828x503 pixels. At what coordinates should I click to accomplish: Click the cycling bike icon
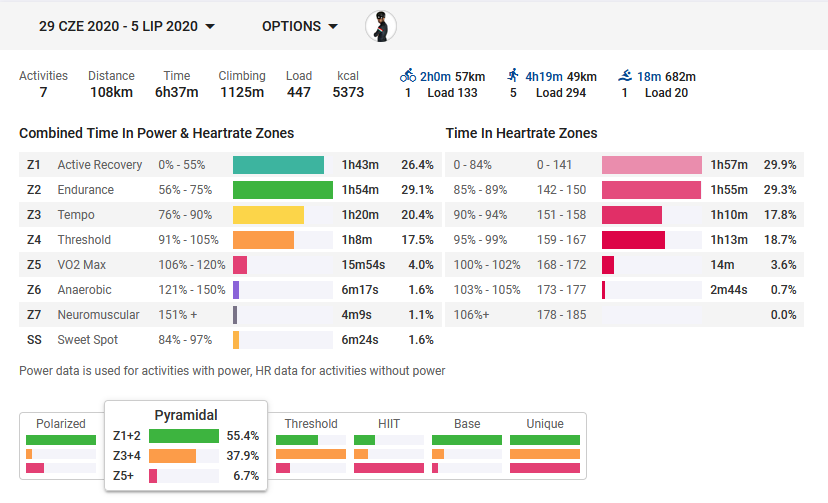[408, 76]
